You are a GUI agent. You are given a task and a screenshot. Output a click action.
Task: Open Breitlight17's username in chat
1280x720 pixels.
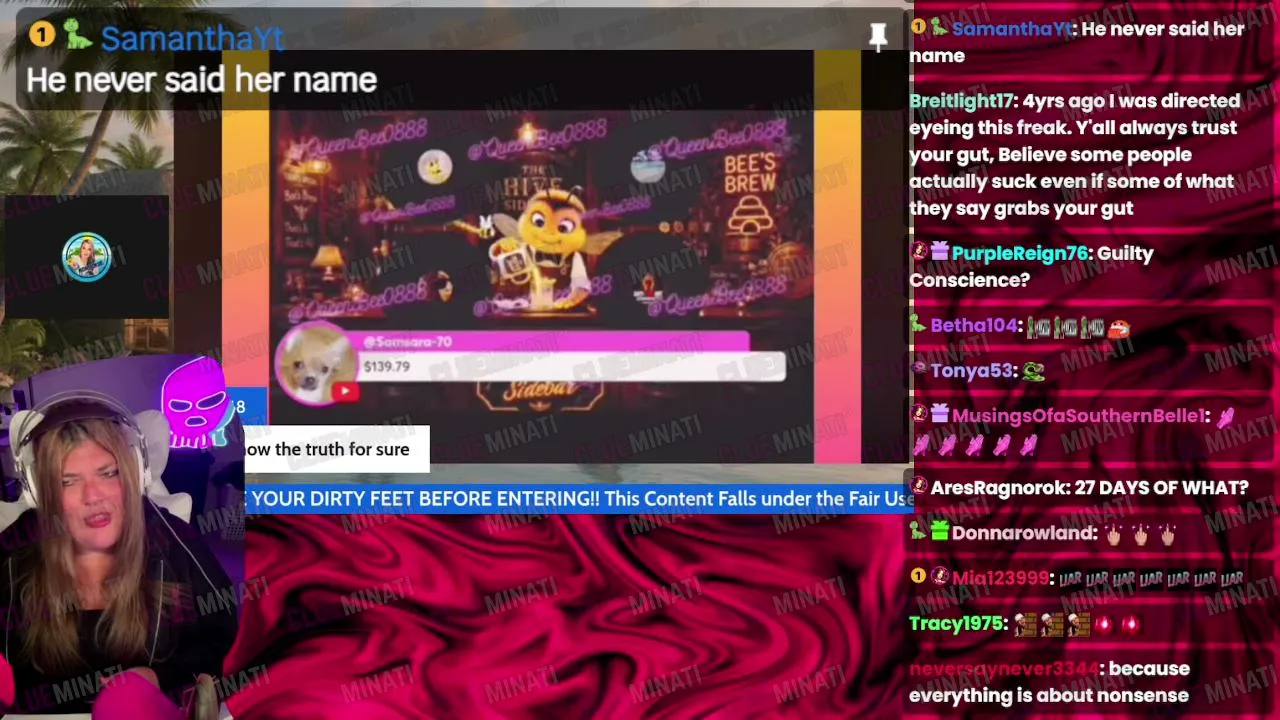(961, 100)
